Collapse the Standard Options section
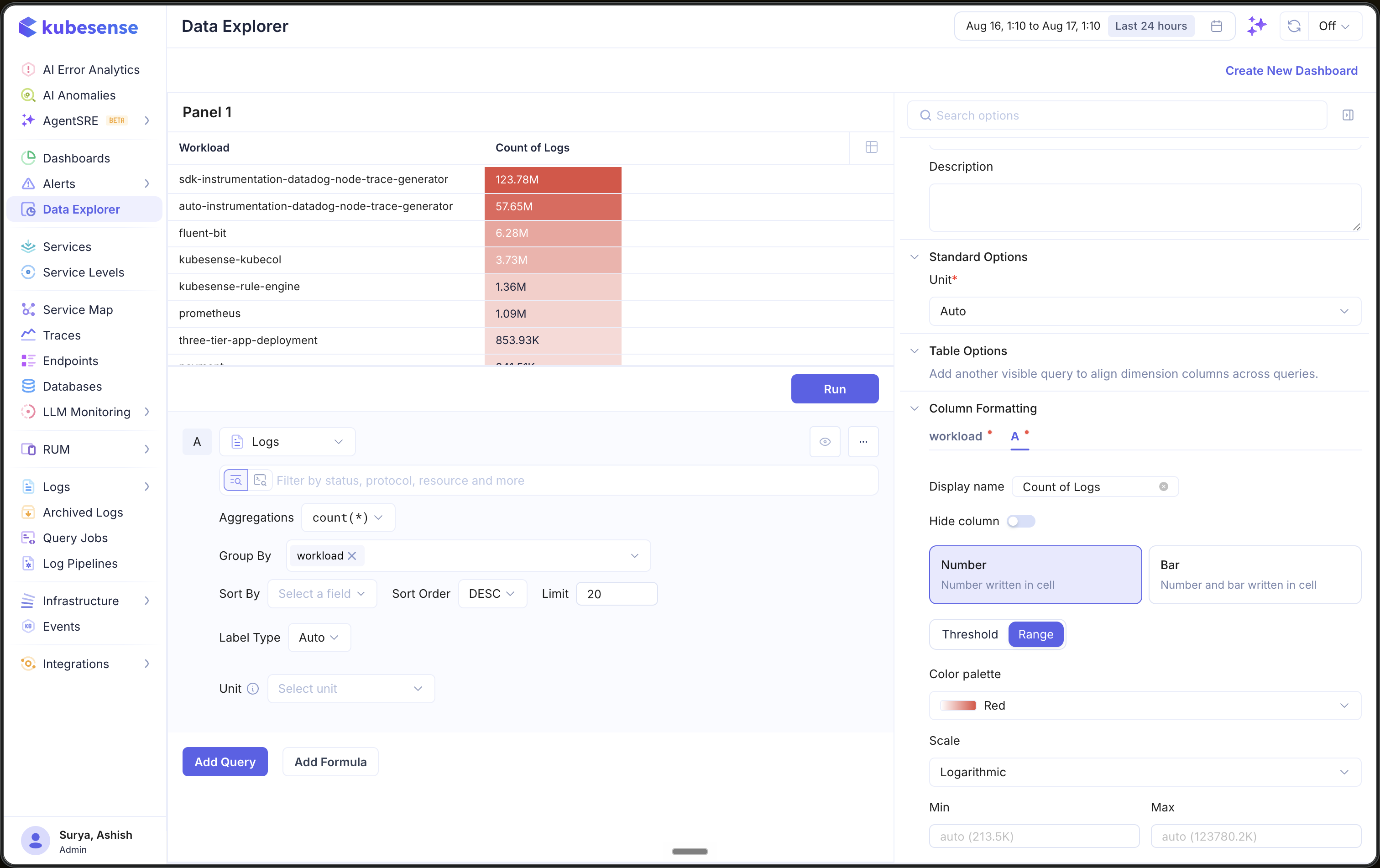 915,256
